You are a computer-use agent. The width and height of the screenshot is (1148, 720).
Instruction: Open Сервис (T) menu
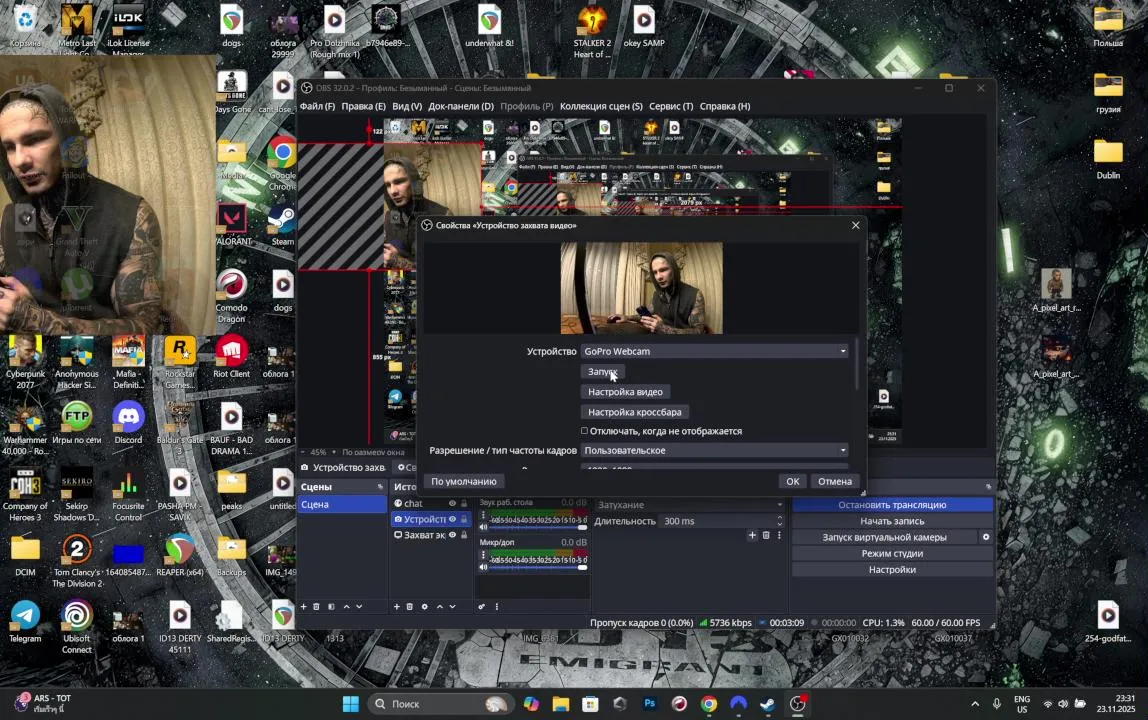click(x=671, y=106)
